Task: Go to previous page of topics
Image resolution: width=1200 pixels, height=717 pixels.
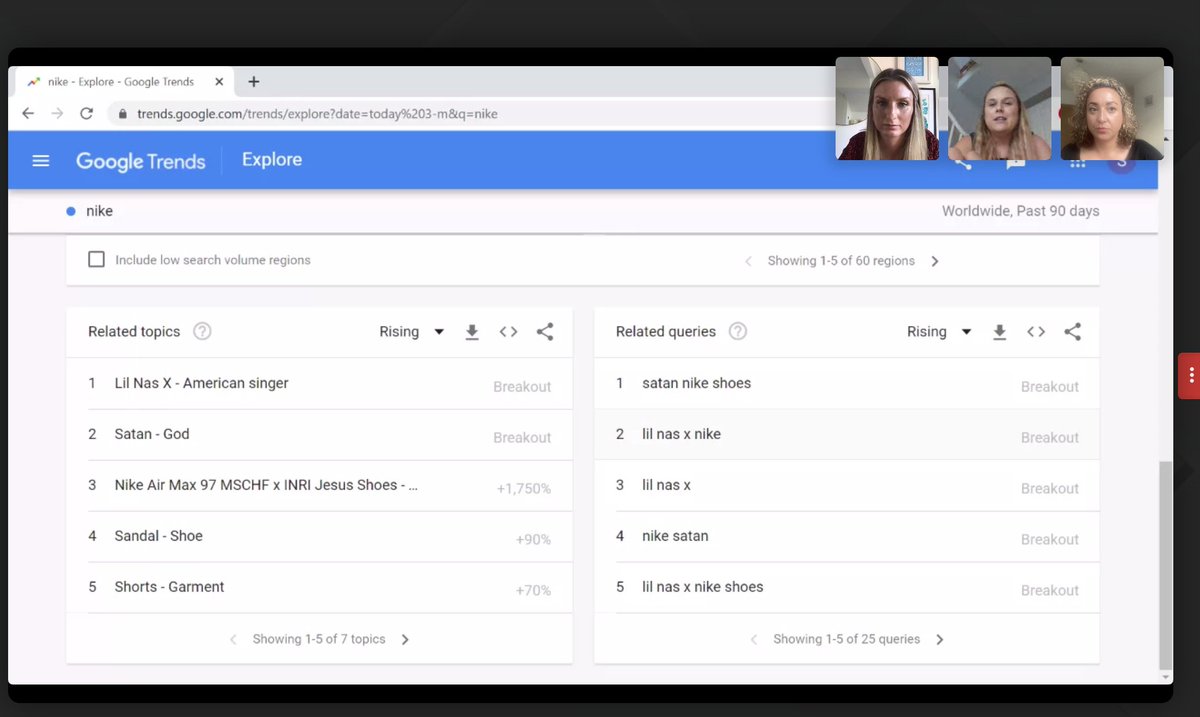Action: pos(233,640)
